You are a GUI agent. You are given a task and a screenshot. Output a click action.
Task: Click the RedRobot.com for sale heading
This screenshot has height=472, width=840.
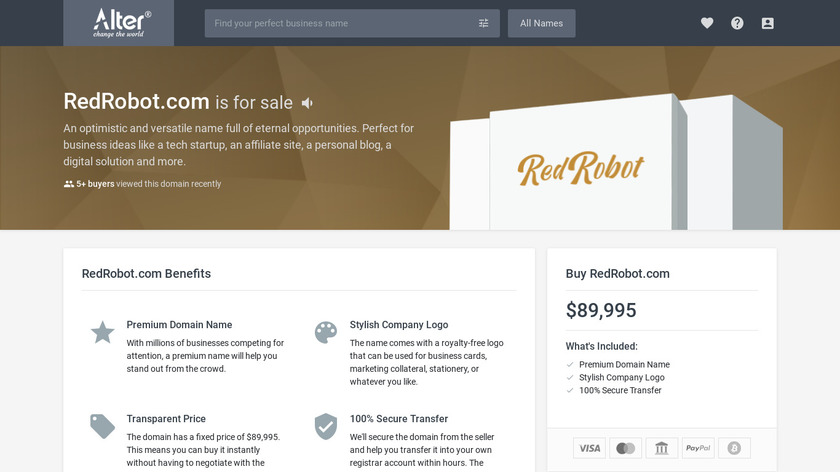178,102
